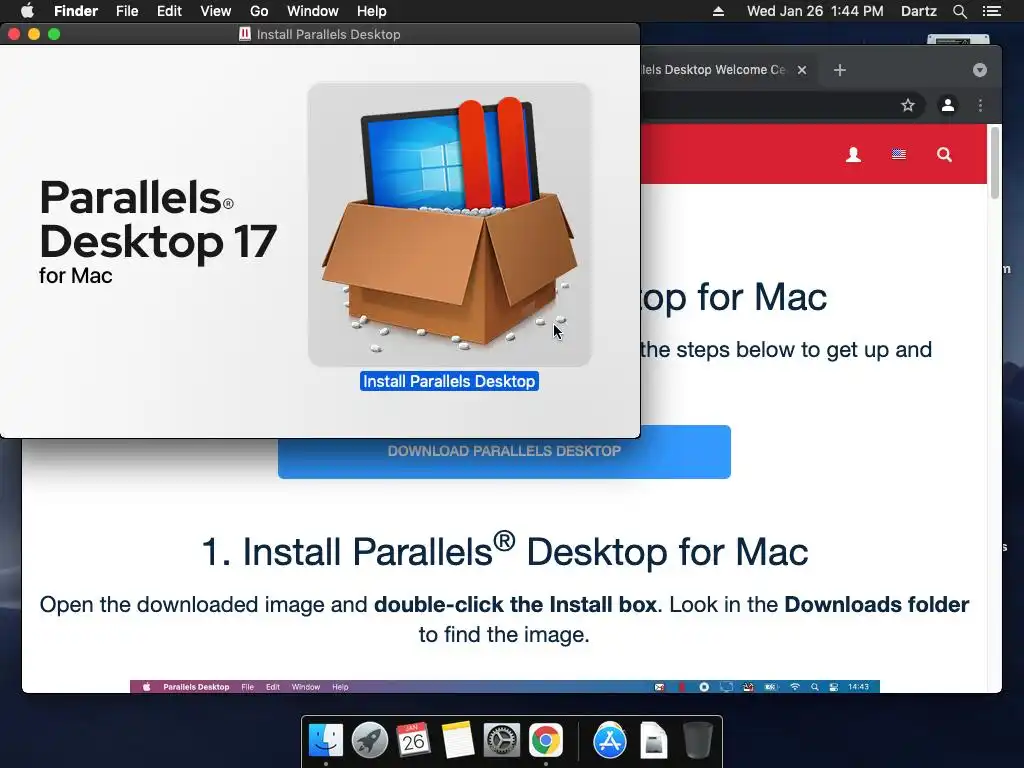Click the drive icon on desktop top-right
Viewport: 1024px width, 768px height.
click(958, 40)
